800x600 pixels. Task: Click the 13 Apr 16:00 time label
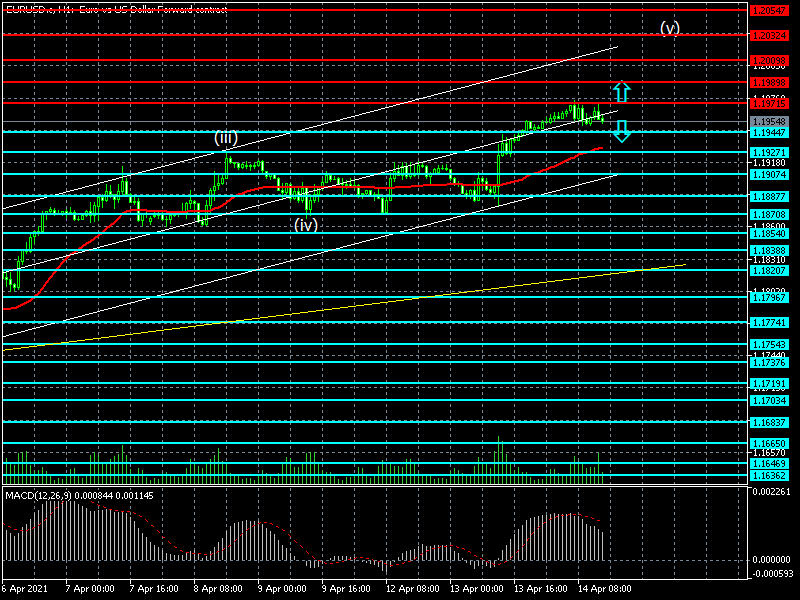coord(540,588)
